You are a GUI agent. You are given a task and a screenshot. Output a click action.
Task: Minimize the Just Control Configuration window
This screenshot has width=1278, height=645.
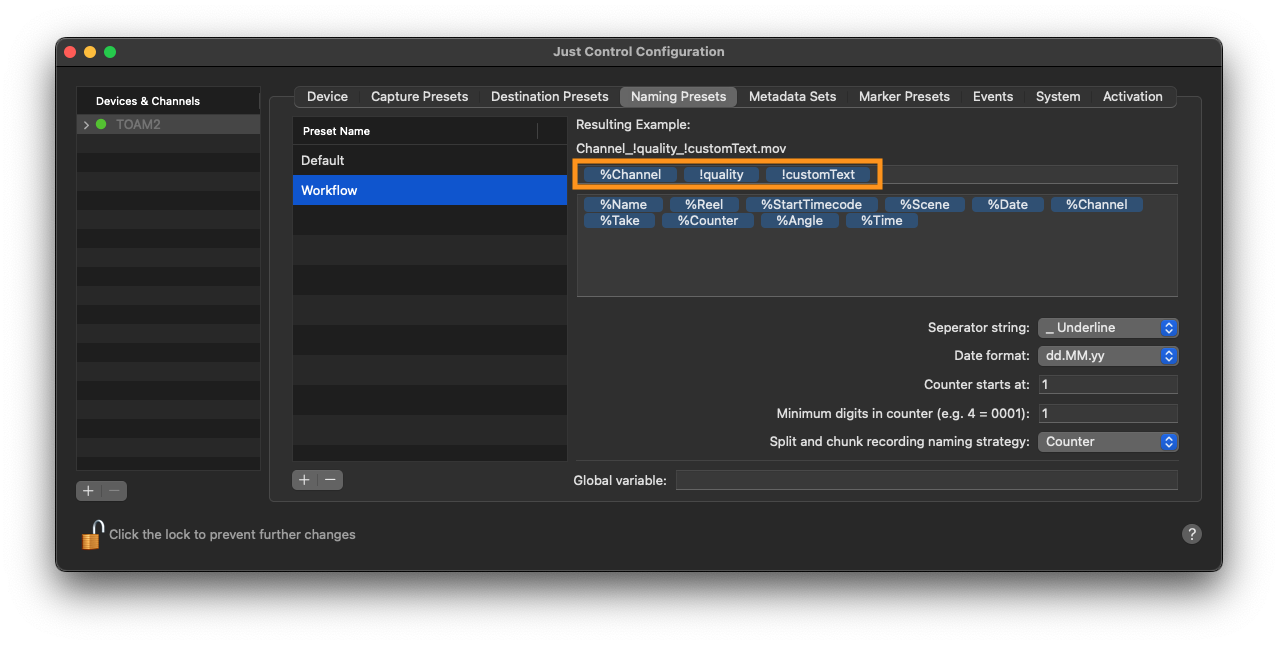coord(90,52)
